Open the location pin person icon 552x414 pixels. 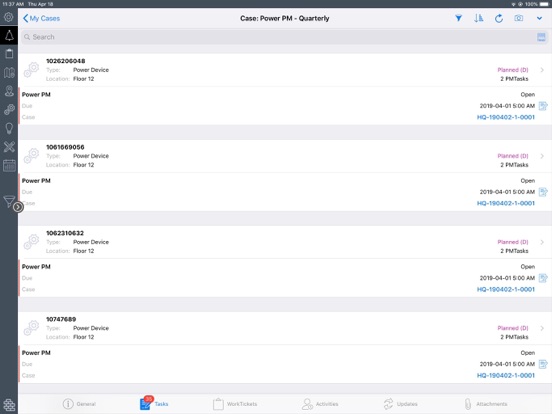coord(9,91)
